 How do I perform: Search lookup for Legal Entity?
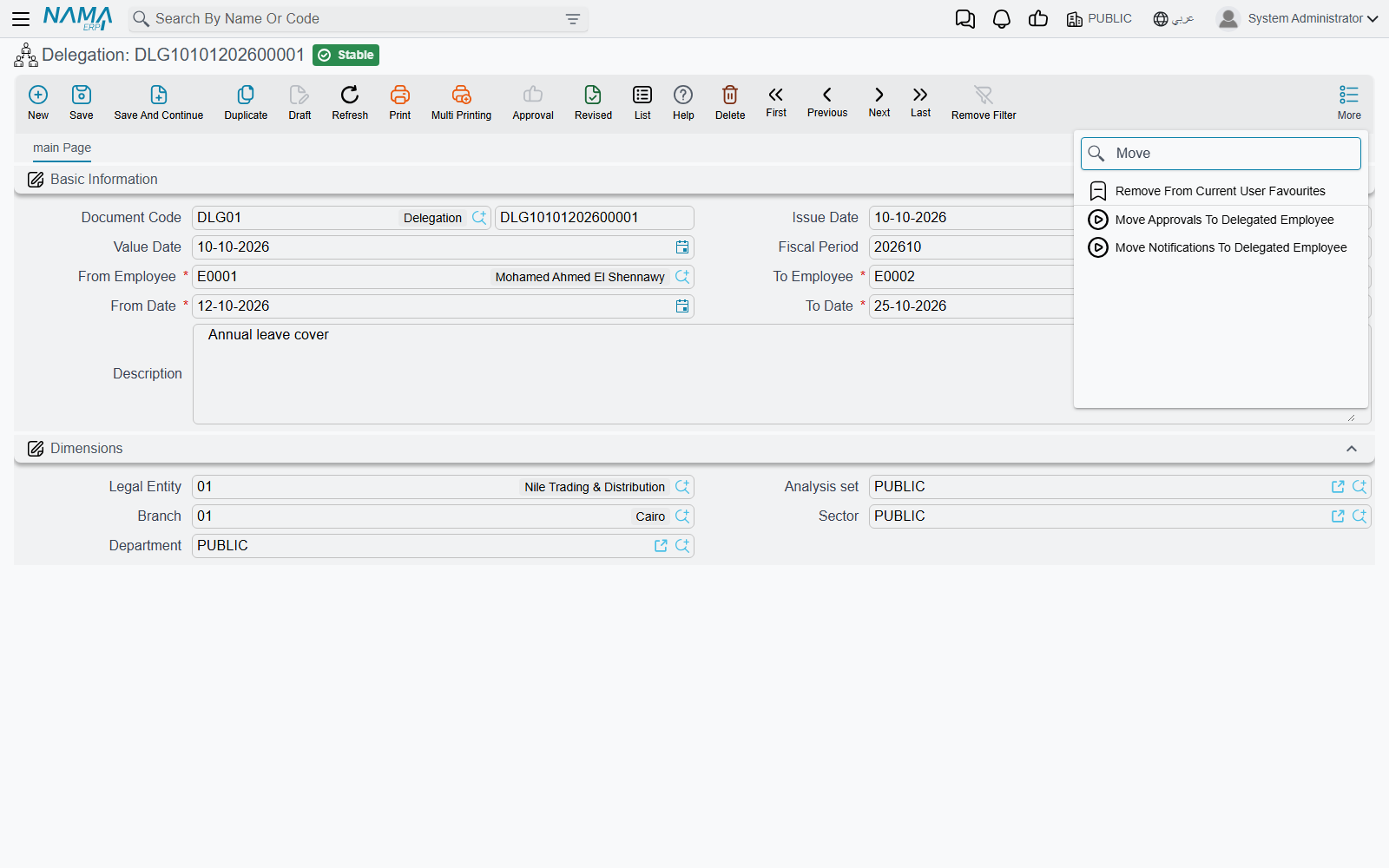click(x=682, y=487)
